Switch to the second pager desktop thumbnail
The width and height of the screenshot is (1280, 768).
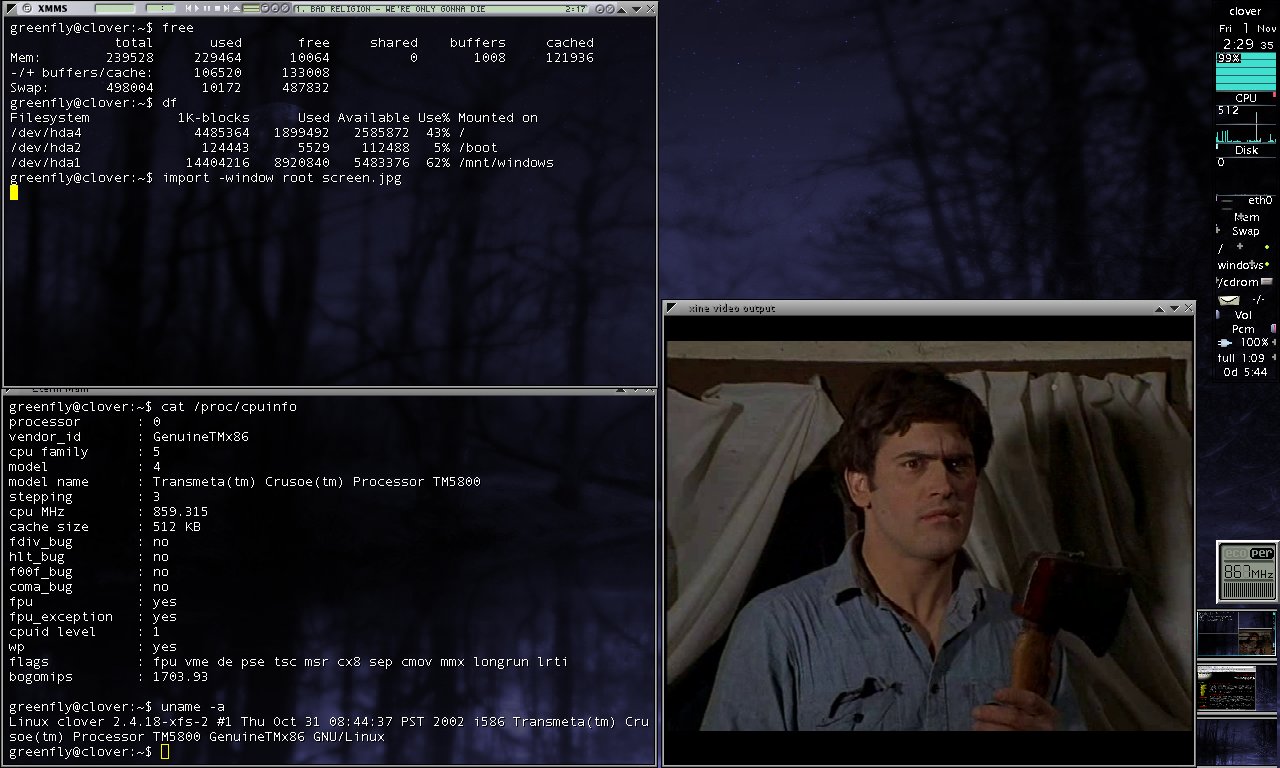1237,687
